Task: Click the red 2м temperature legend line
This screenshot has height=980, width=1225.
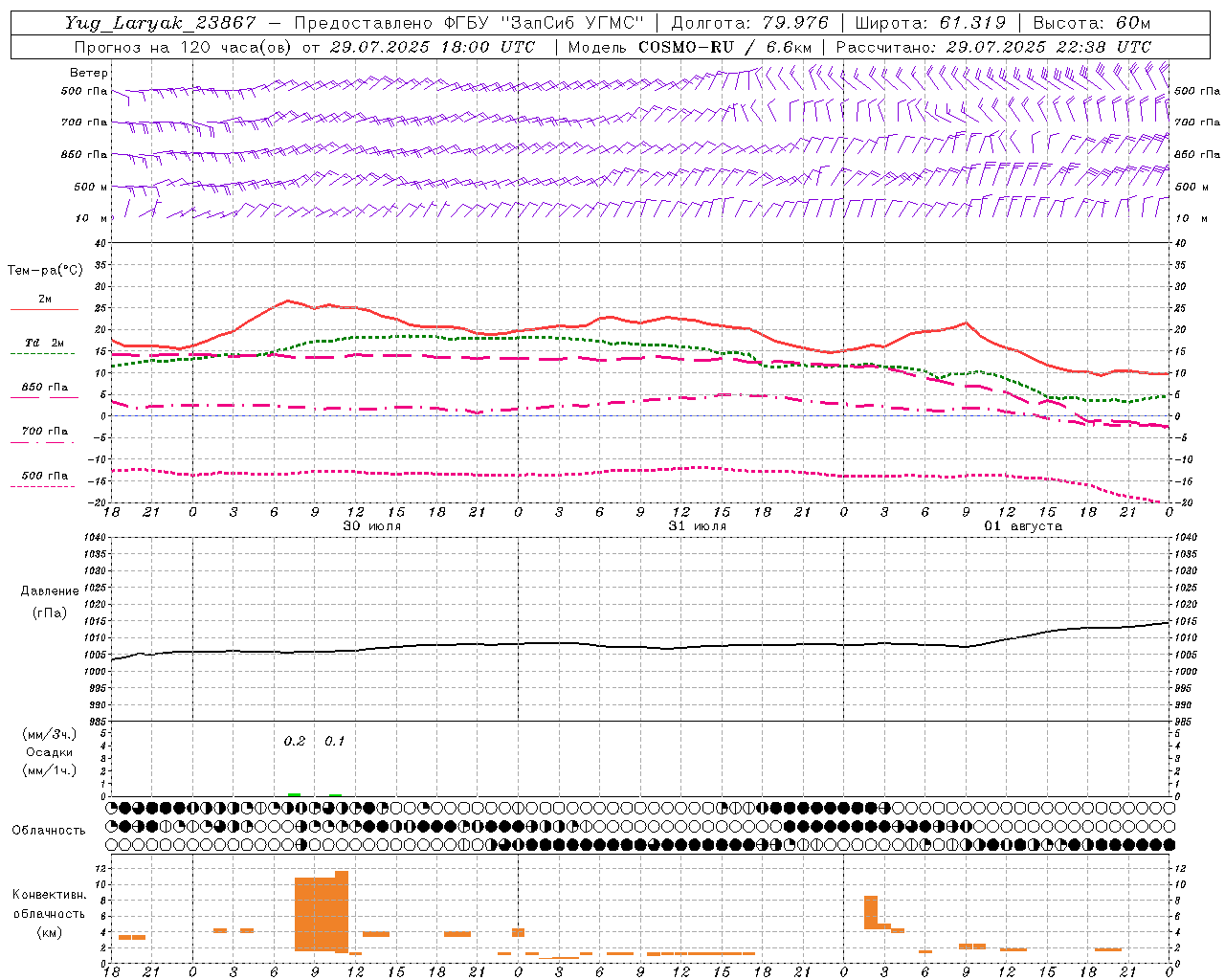Action: coord(44,309)
